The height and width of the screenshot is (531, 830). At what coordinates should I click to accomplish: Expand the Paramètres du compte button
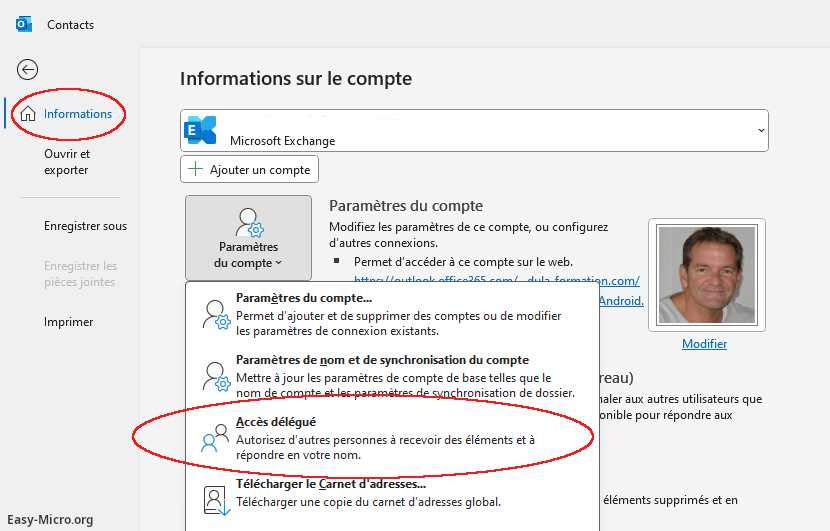248,238
